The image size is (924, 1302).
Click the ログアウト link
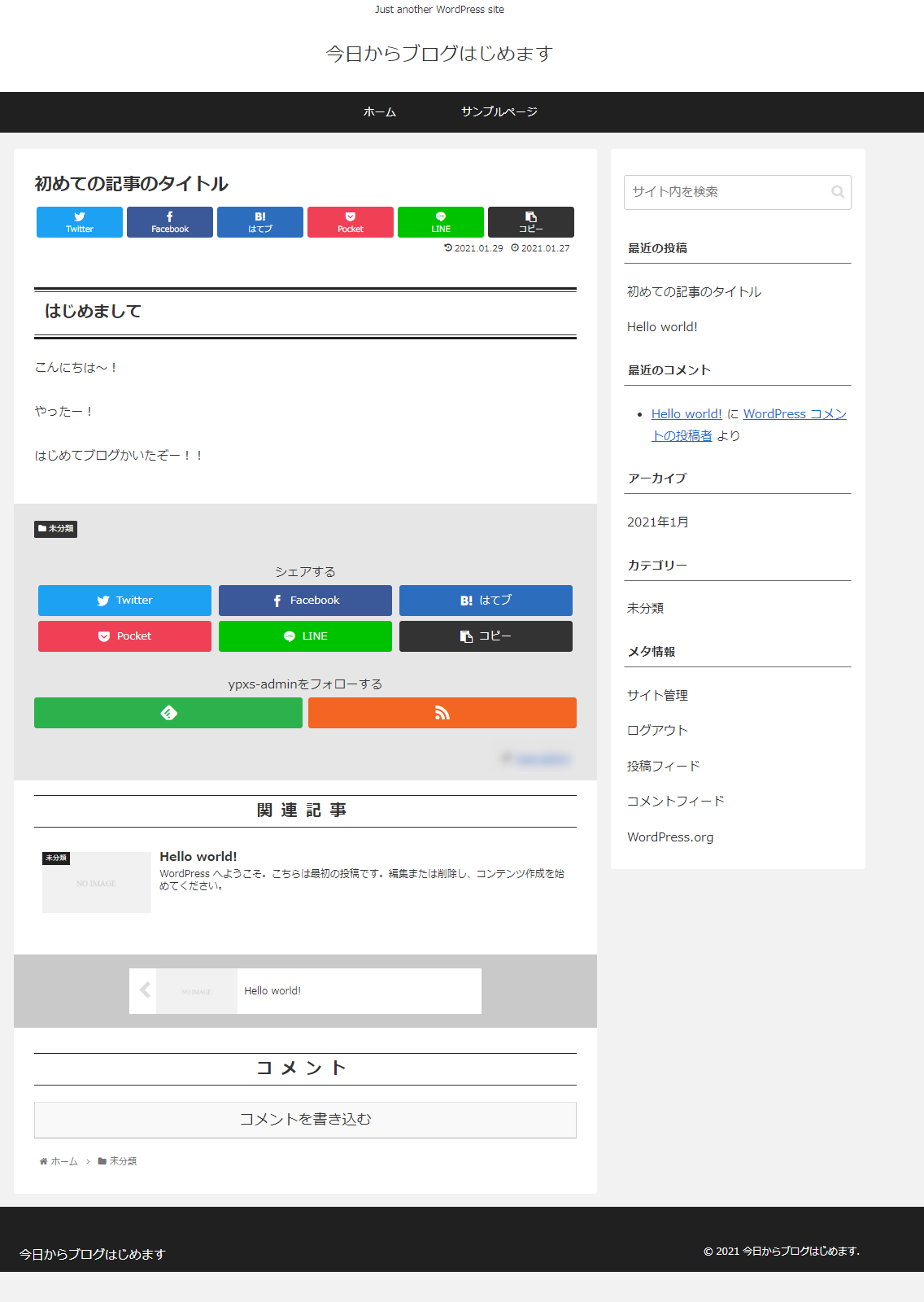[657, 731]
